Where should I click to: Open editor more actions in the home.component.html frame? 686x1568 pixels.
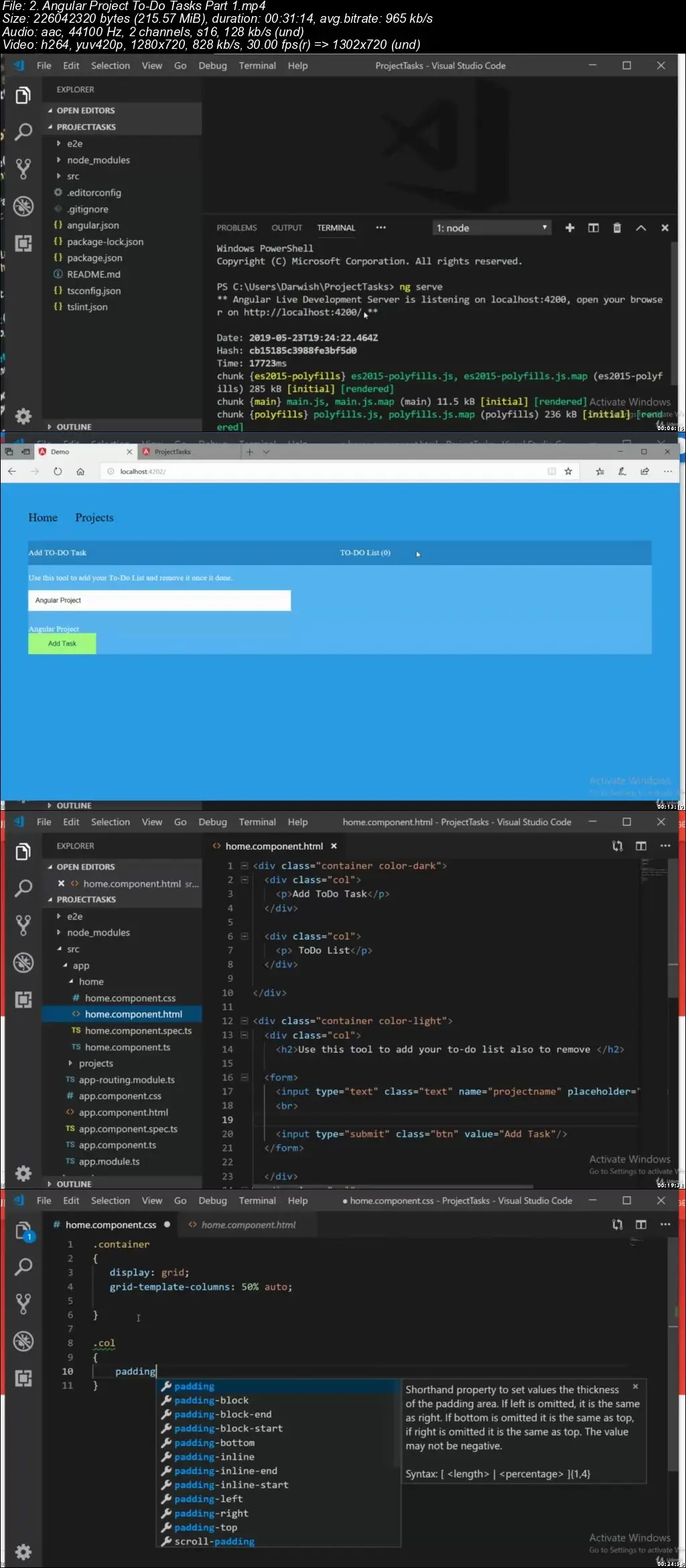tap(665, 846)
